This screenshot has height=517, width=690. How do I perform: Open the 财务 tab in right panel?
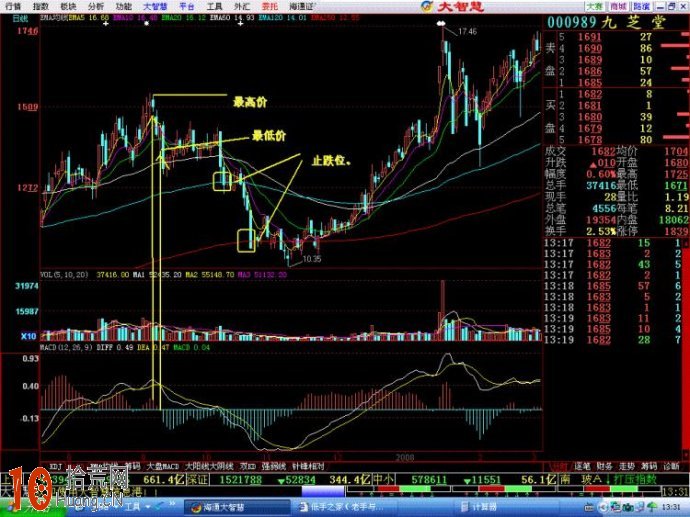point(604,466)
